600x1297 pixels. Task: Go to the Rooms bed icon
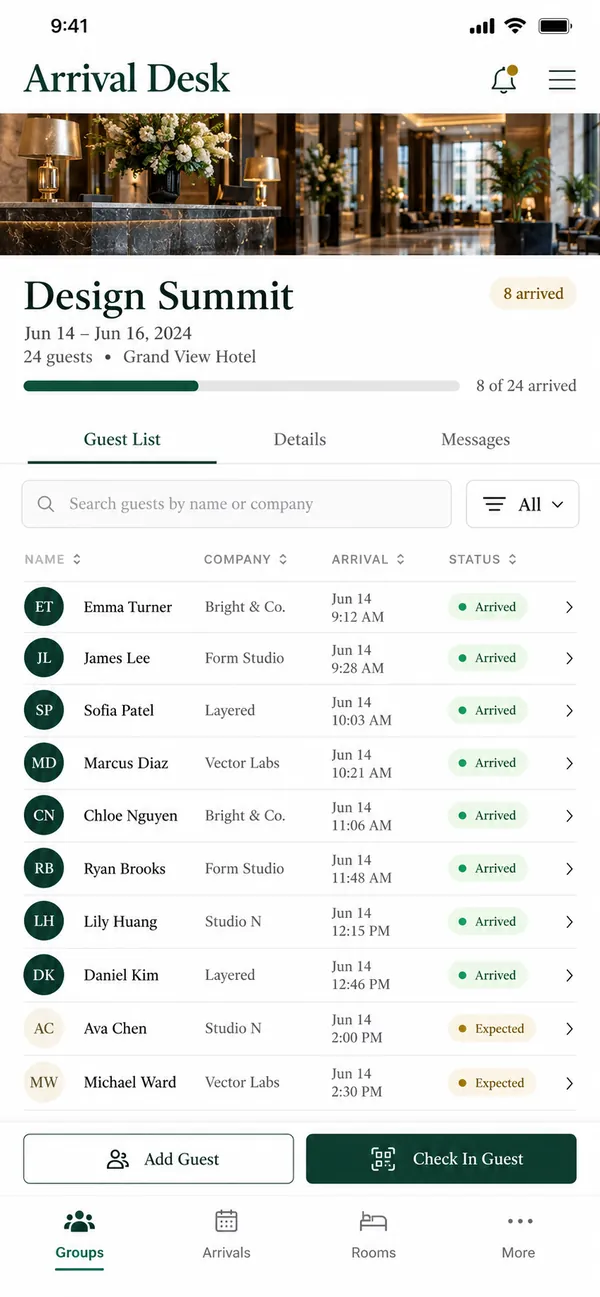click(373, 1221)
